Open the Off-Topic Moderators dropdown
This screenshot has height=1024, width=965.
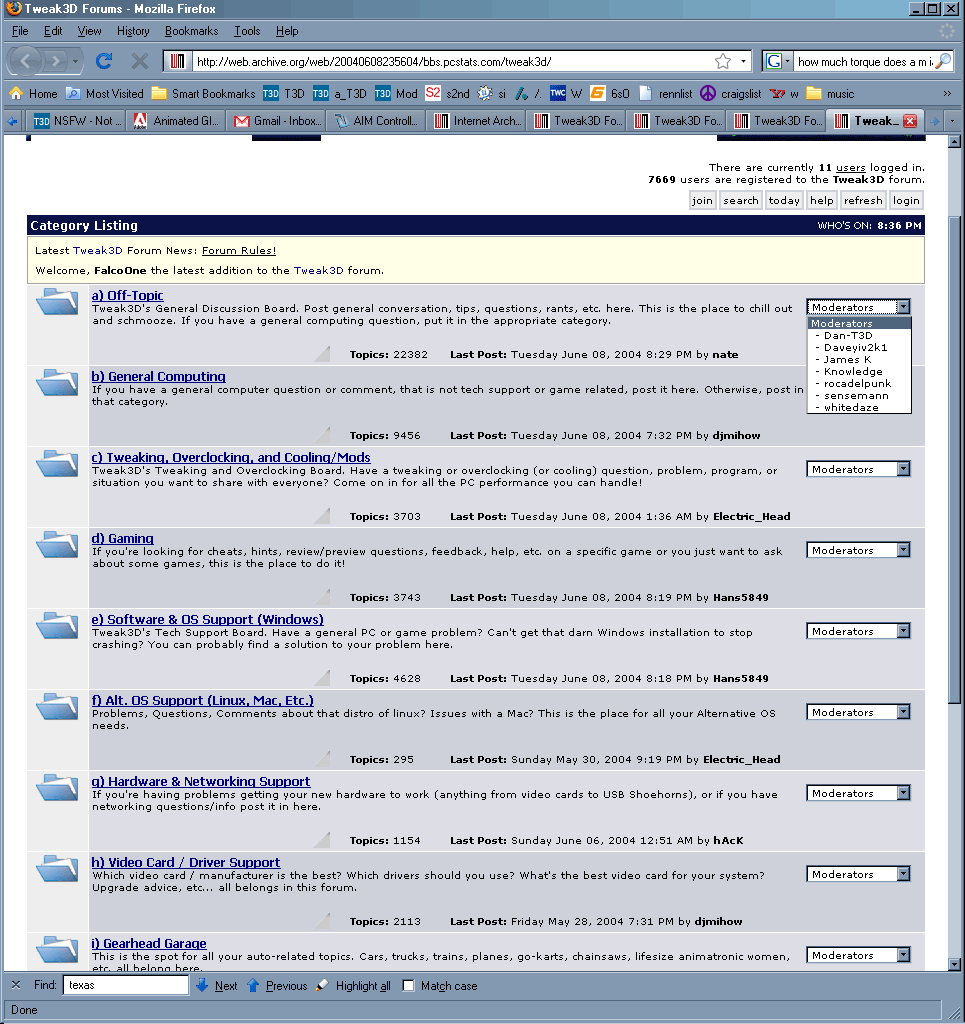[859, 307]
